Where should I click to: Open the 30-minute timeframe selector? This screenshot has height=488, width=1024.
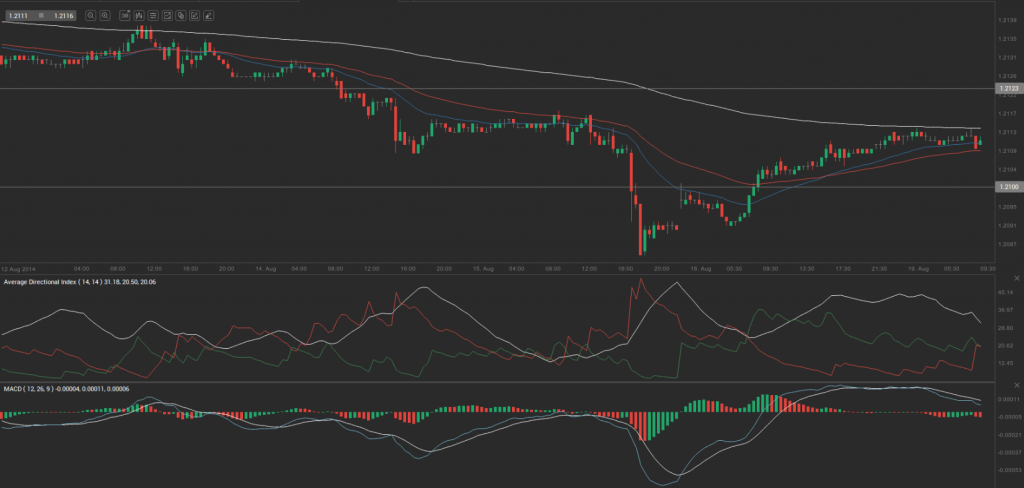click(x=124, y=15)
